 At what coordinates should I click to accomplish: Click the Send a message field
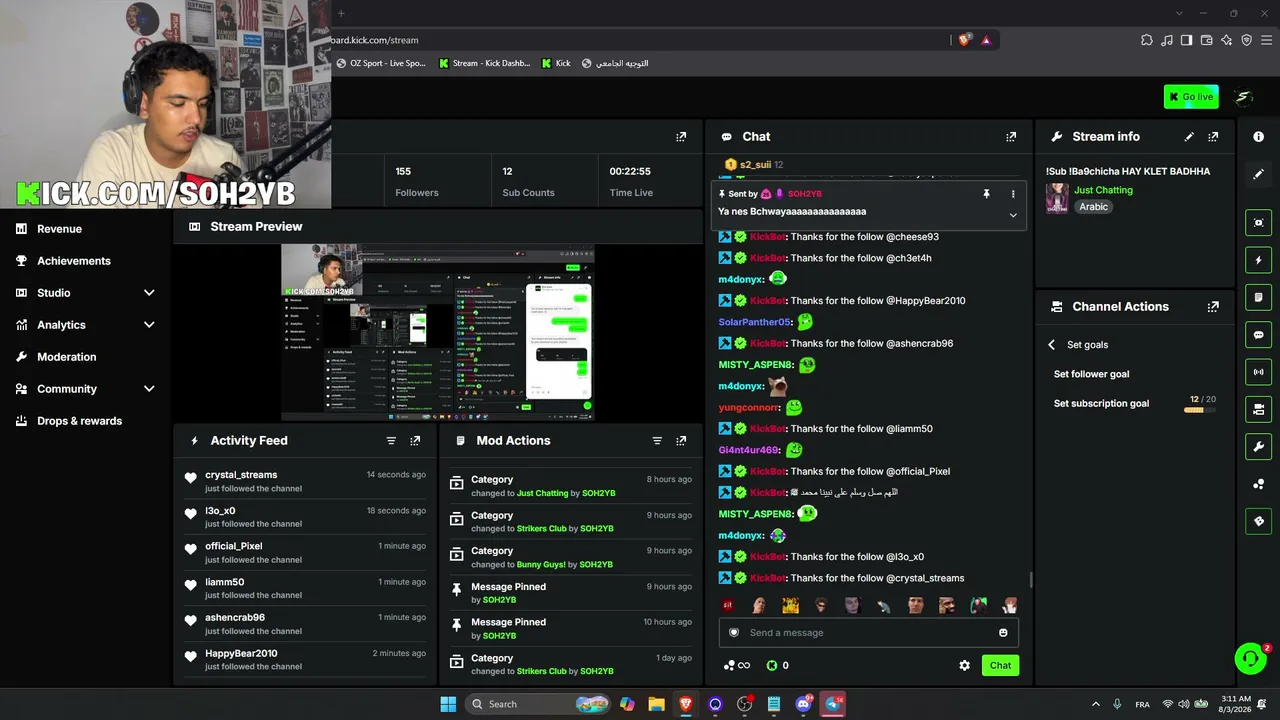click(869, 633)
